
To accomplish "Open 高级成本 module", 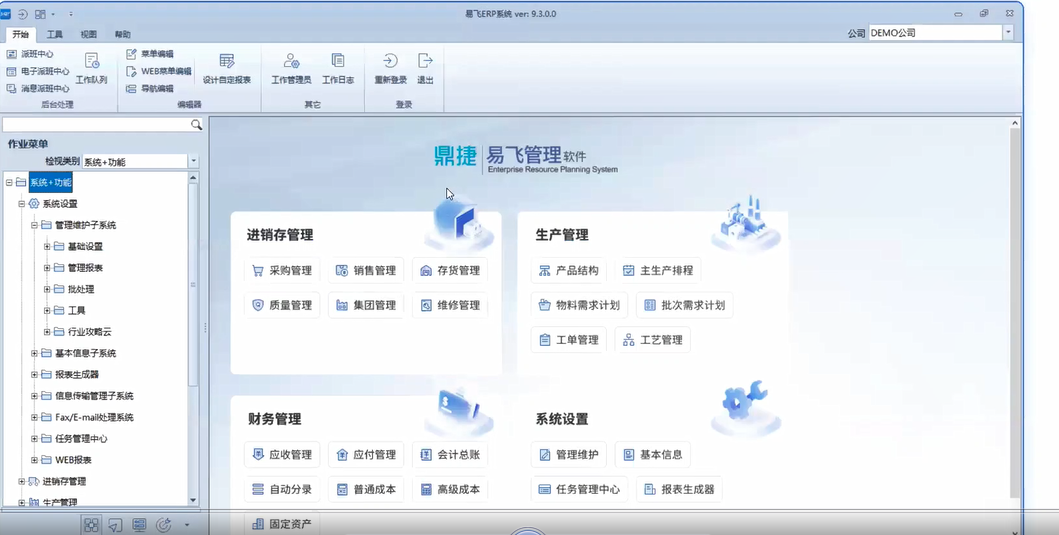I will click(450, 490).
